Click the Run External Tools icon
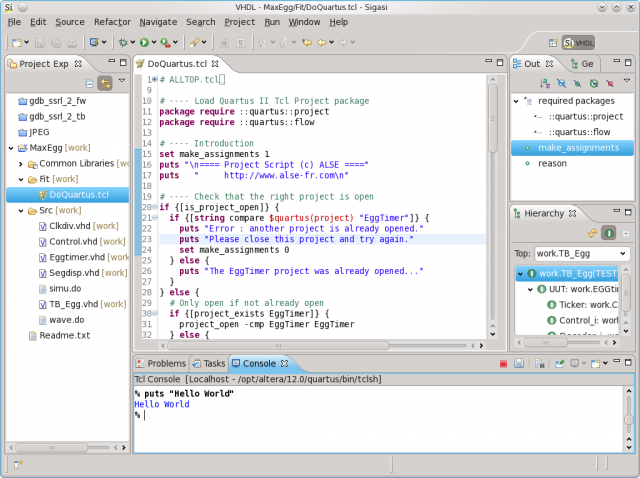 (x=165, y=42)
